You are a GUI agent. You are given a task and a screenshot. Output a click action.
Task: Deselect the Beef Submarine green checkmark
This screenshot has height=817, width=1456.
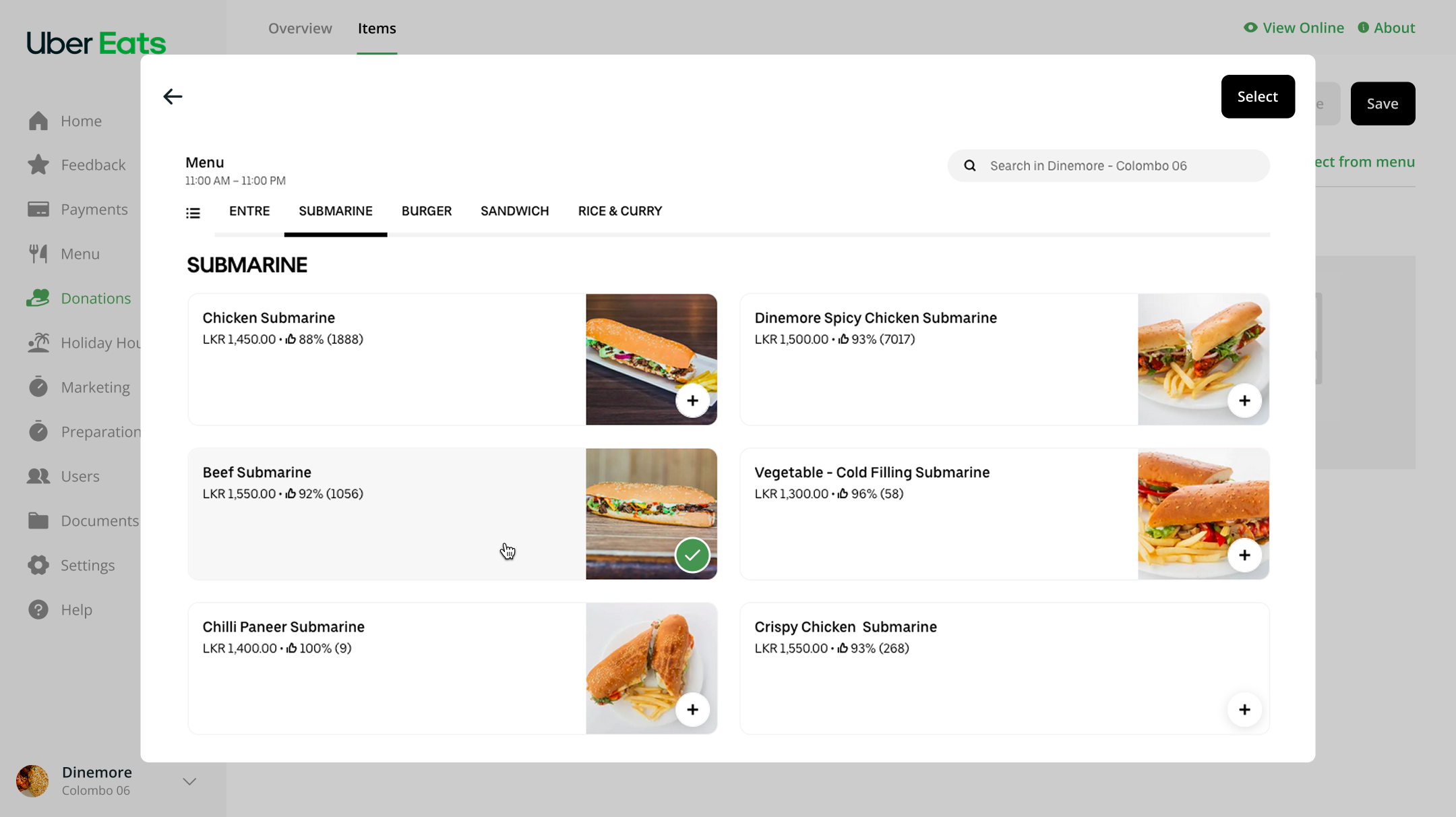692,555
